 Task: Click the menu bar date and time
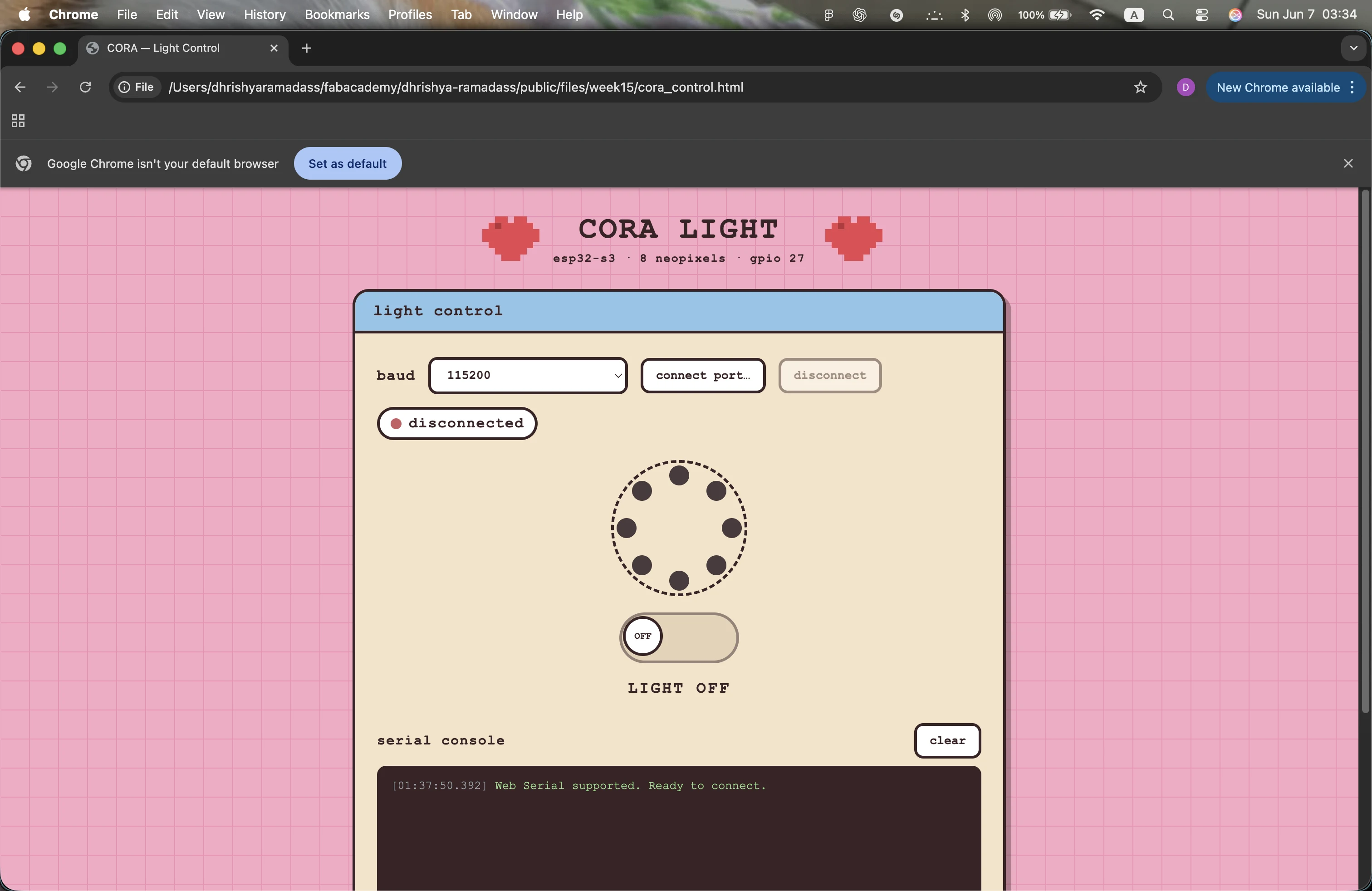1306,15
